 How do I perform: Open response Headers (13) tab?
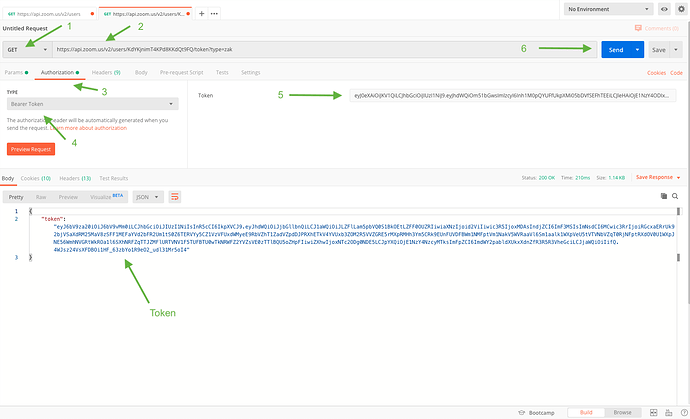point(75,178)
